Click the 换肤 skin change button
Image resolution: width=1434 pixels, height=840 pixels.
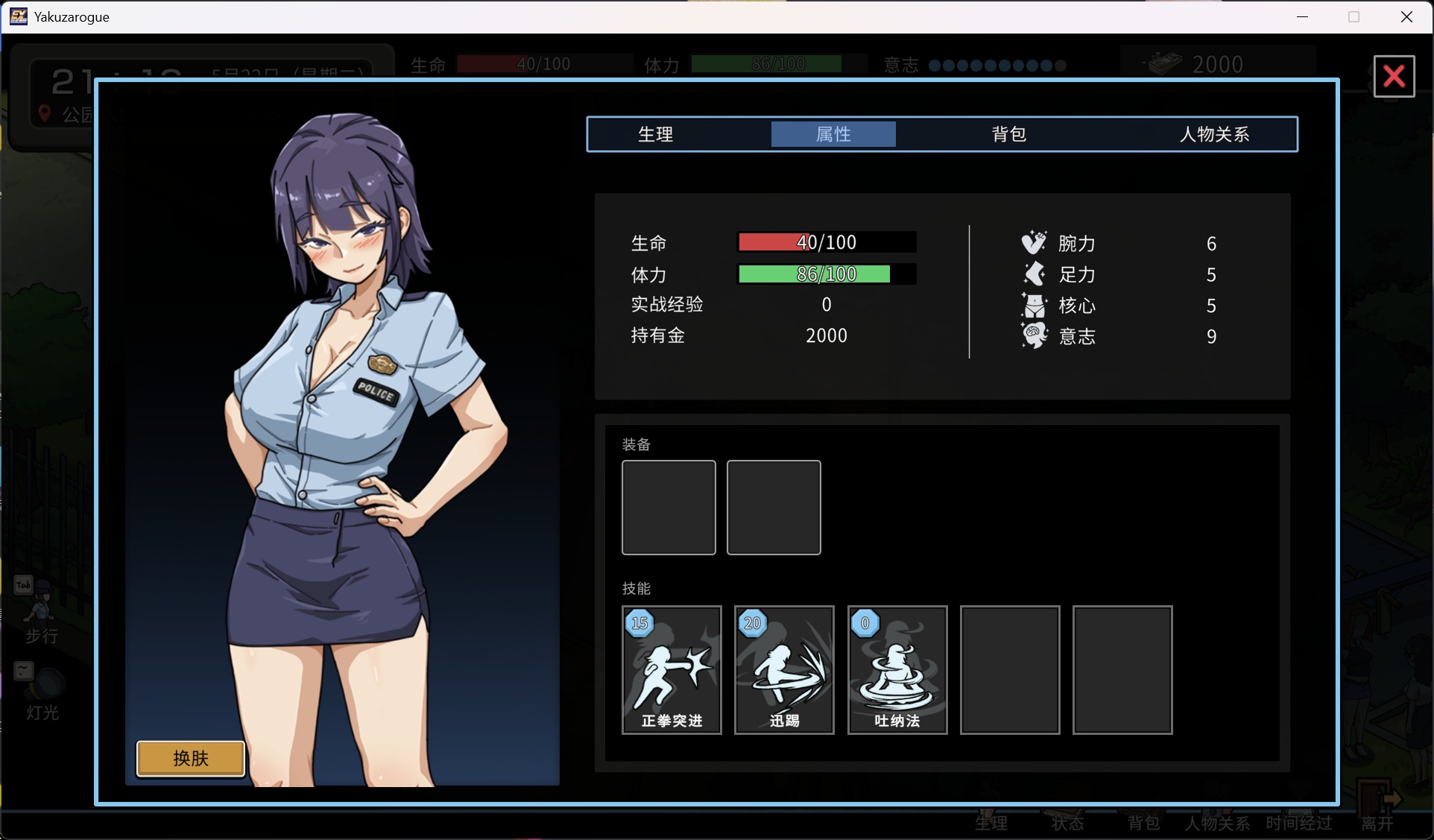(x=191, y=758)
